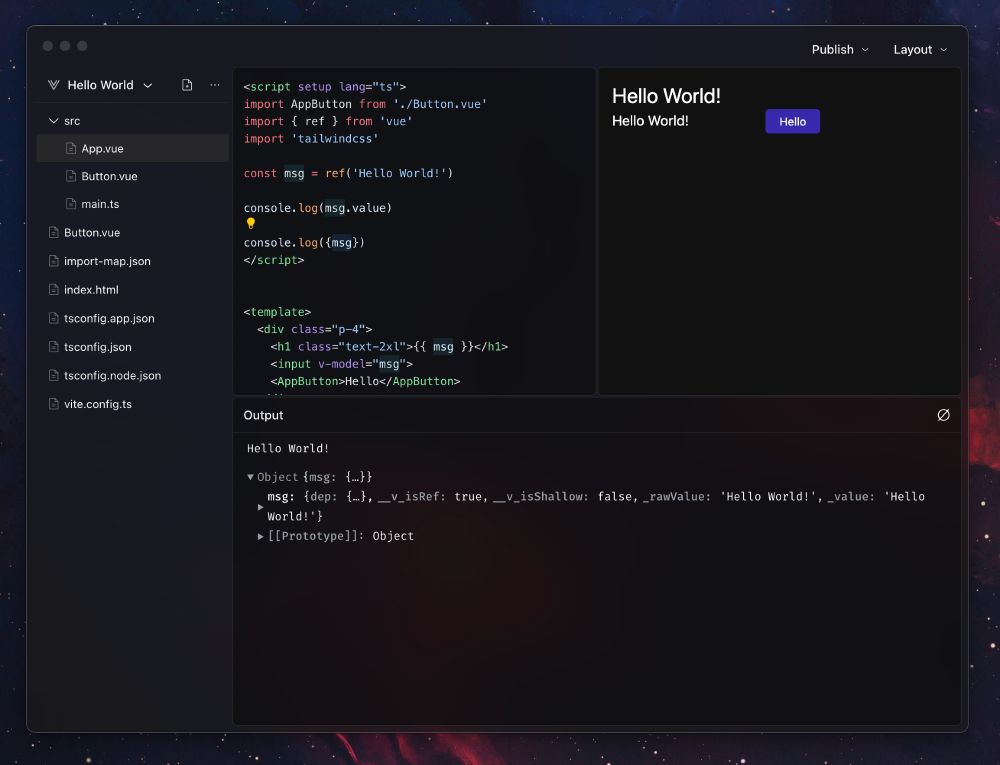Open Button.vue inside the src folder
This screenshot has width=1000, height=765.
pyautogui.click(x=133, y=176)
